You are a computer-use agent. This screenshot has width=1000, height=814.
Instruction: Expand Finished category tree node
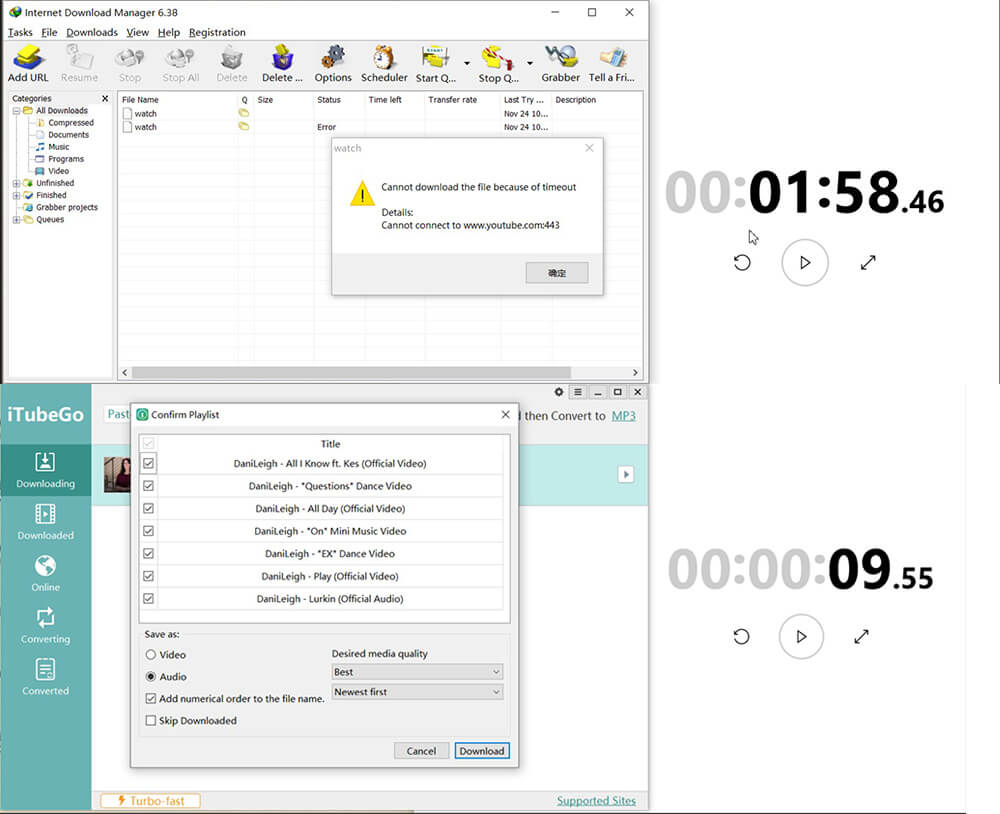17,195
